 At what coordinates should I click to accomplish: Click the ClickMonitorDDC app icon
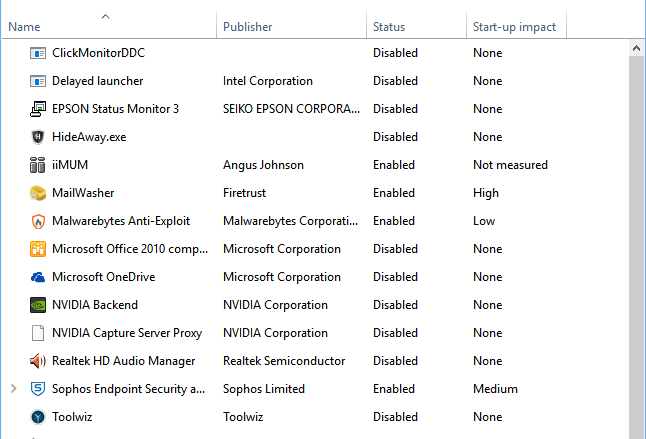coord(38,53)
